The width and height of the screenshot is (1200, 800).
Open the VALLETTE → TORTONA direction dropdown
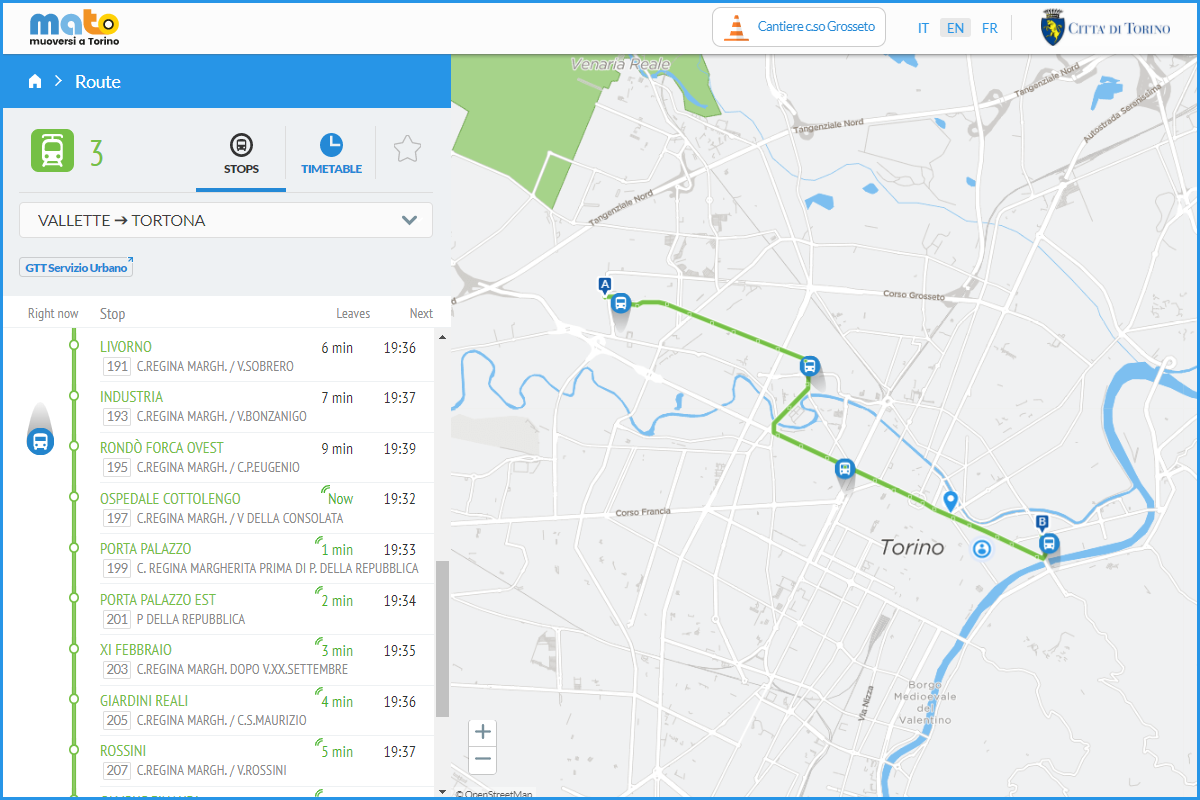click(x=226, y=221)
